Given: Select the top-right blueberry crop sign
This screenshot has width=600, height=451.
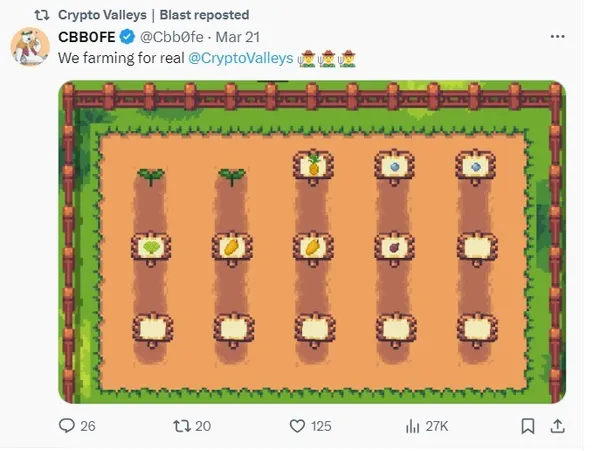Looking at the screenshot, I should [476, 167].
